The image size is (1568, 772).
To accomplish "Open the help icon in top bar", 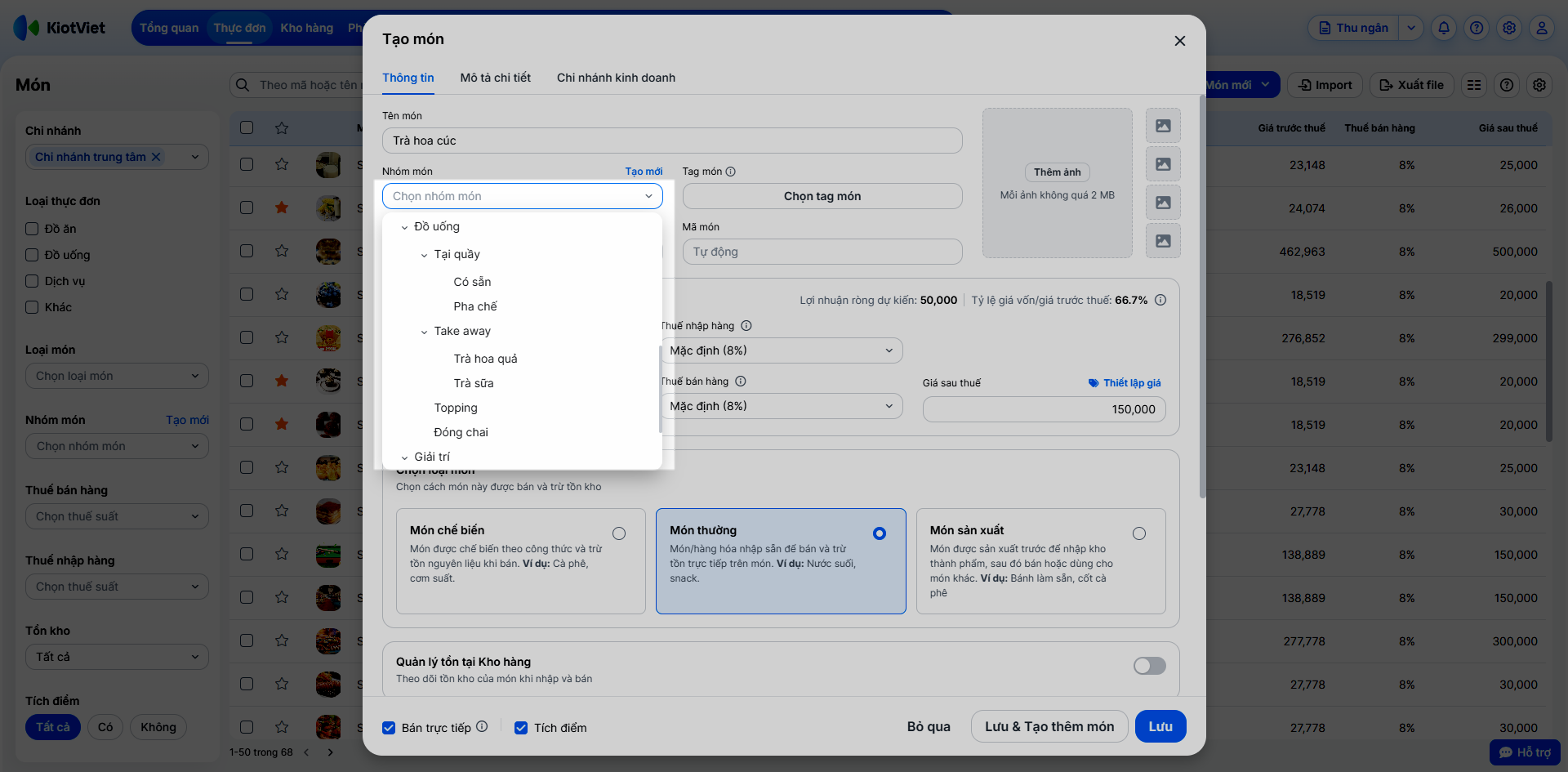I will (1477, 28).
